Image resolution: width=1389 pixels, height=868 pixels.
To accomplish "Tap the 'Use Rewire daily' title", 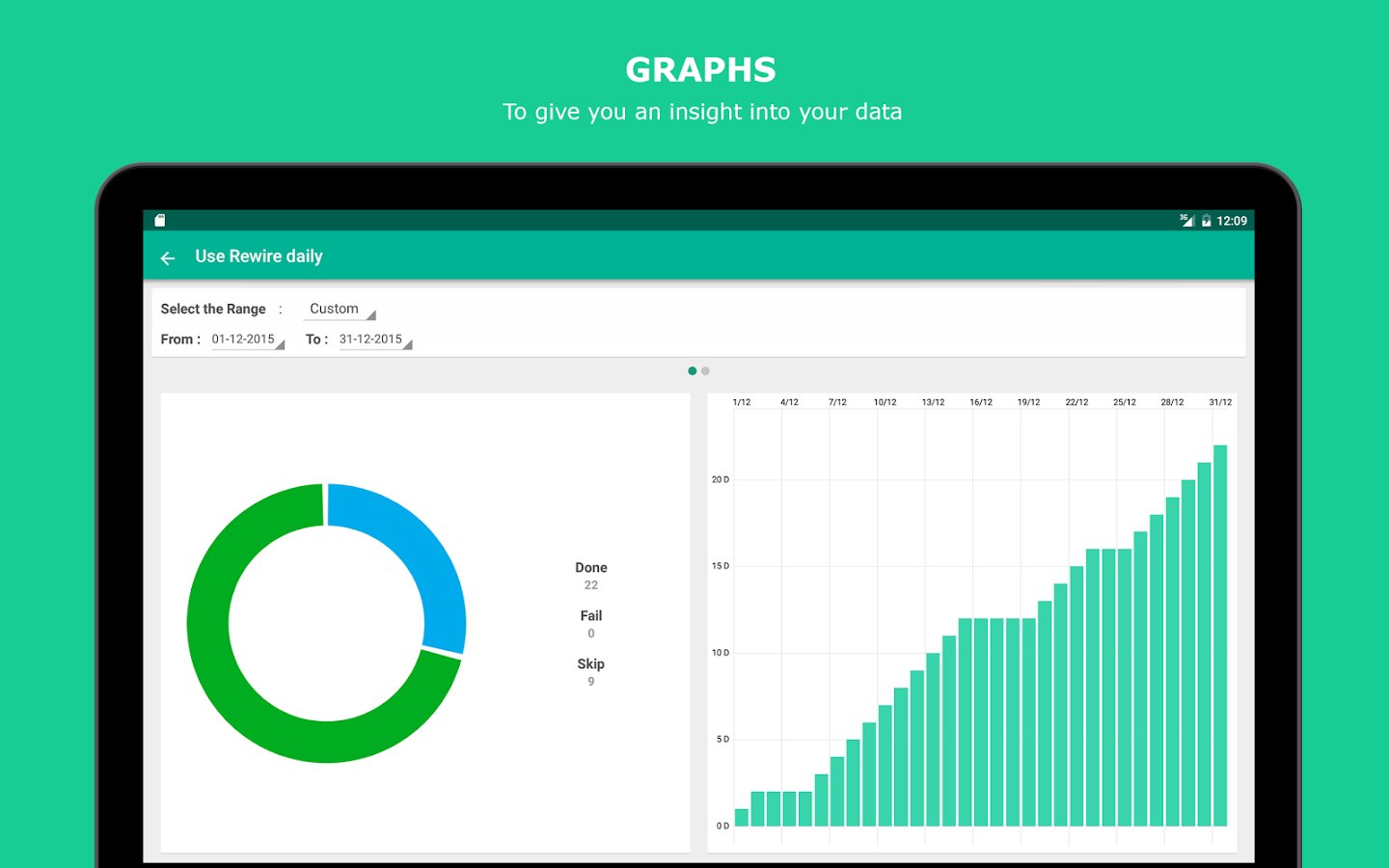I will point(259,257).
